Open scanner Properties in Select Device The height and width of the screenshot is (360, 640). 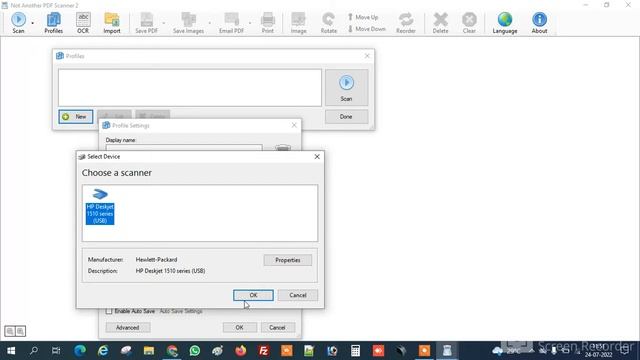click(x=288, y=260)
